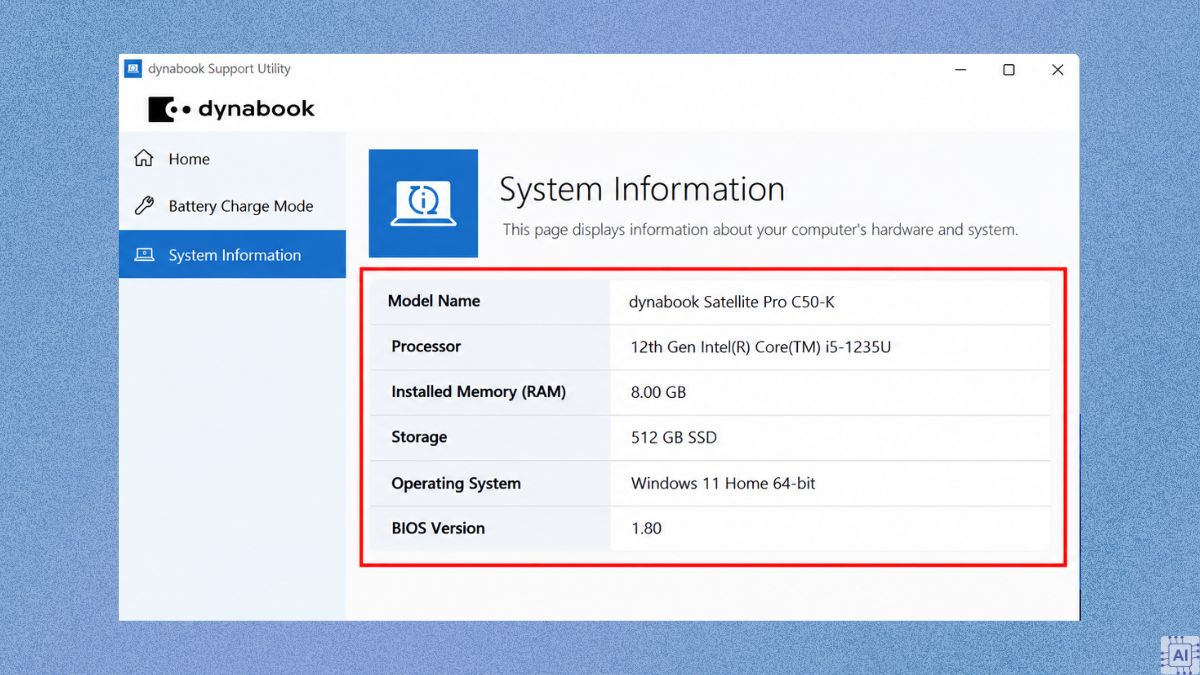Click the dynabook logo in header
Viewport: 1200px width, 675px height.
pyautogui.click(x=231, y=109)
